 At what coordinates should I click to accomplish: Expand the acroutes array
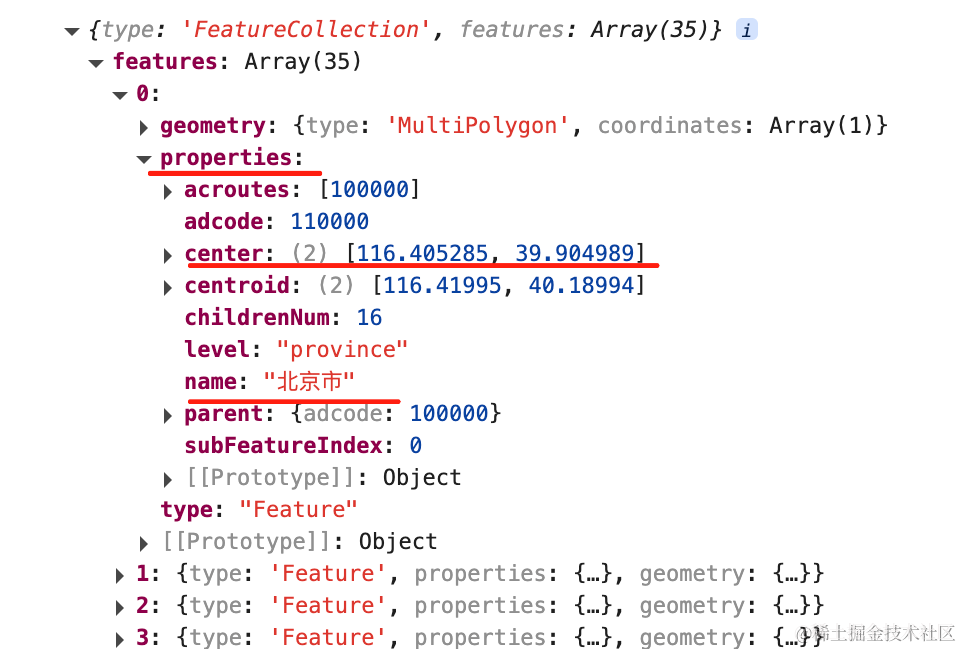(x=167, y=191)
